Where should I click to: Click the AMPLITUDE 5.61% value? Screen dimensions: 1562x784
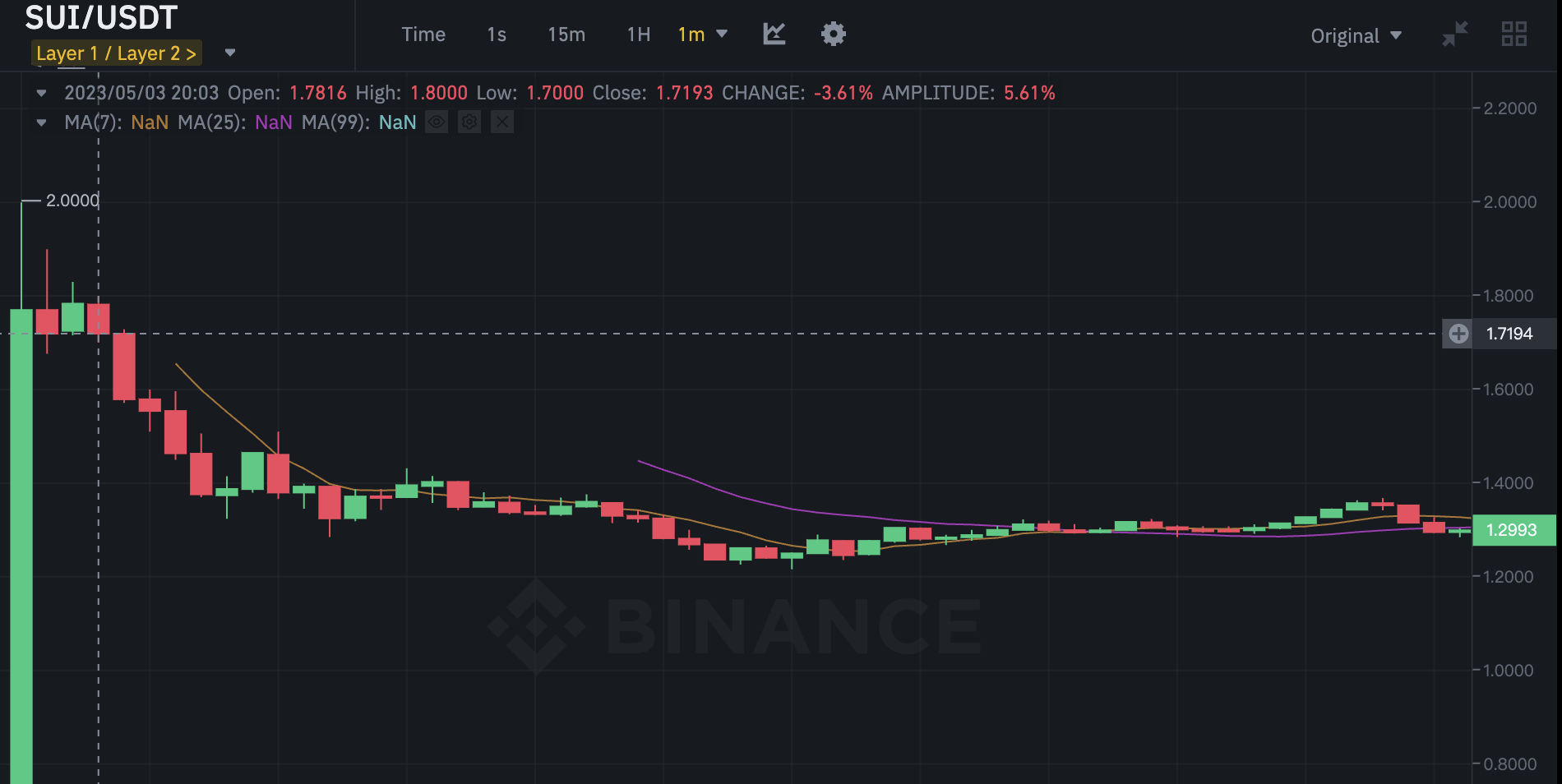pos(1029,93)
